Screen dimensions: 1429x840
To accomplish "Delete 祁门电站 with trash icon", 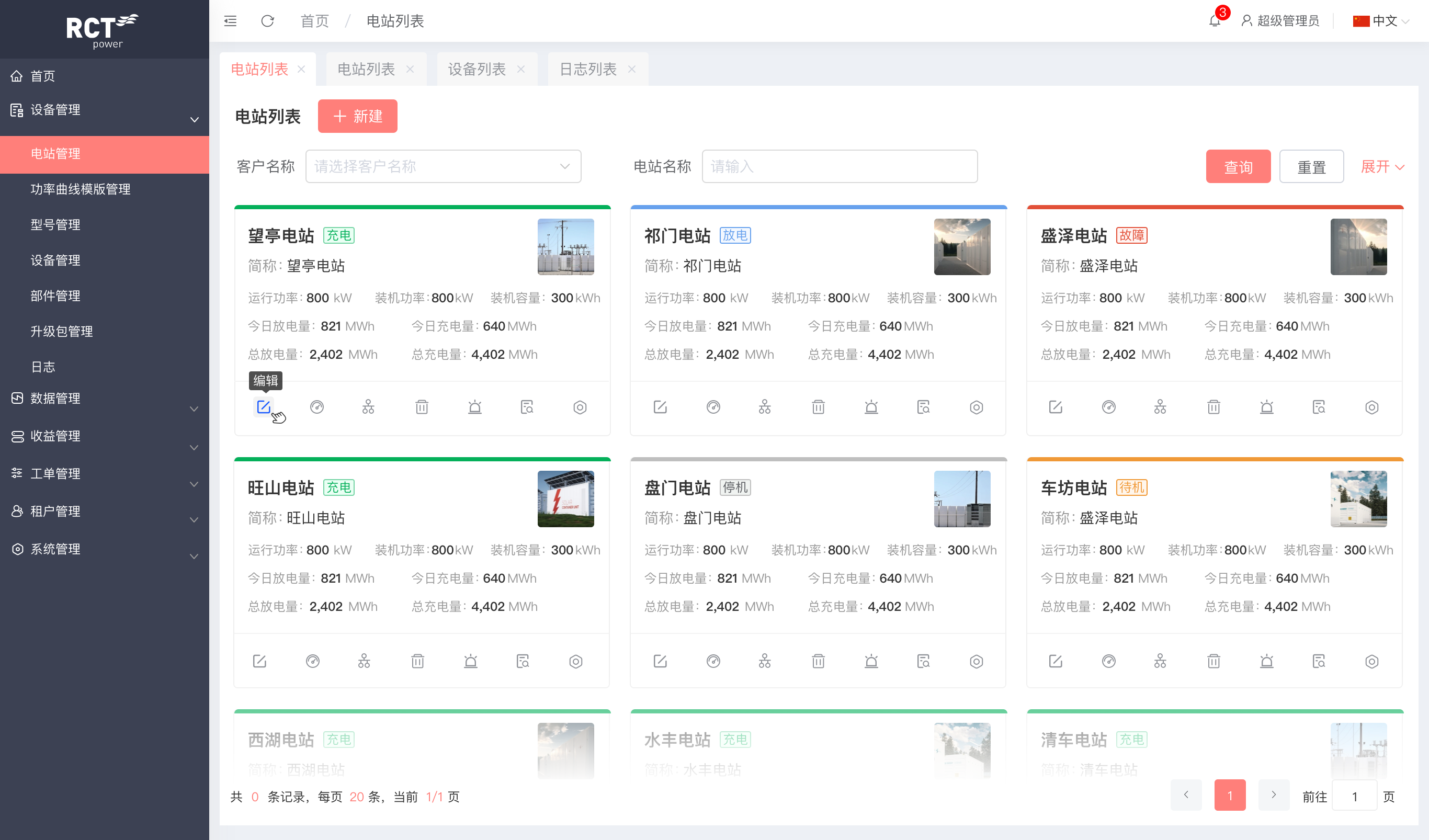I will tap(818, 407).
